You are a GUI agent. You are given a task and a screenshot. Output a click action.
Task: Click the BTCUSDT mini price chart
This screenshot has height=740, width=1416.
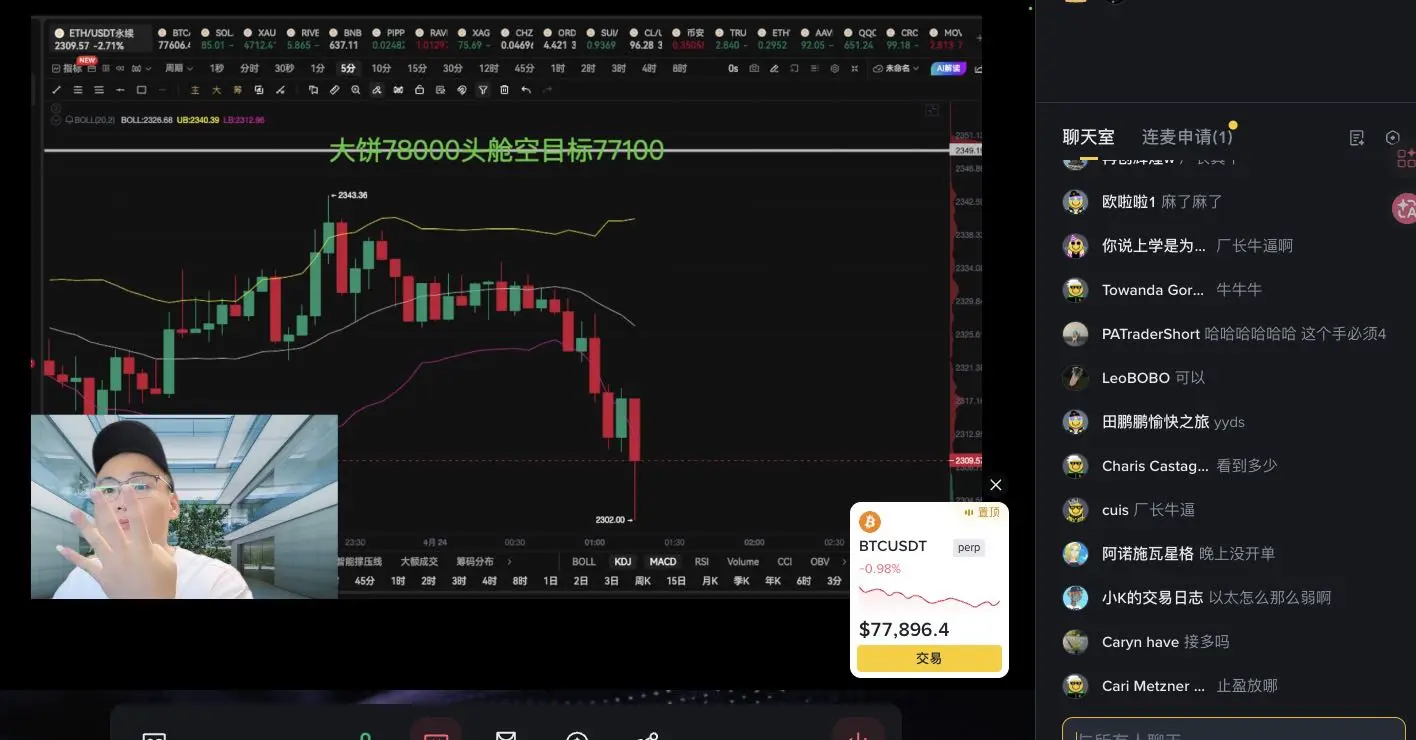[x=929, y=598]
